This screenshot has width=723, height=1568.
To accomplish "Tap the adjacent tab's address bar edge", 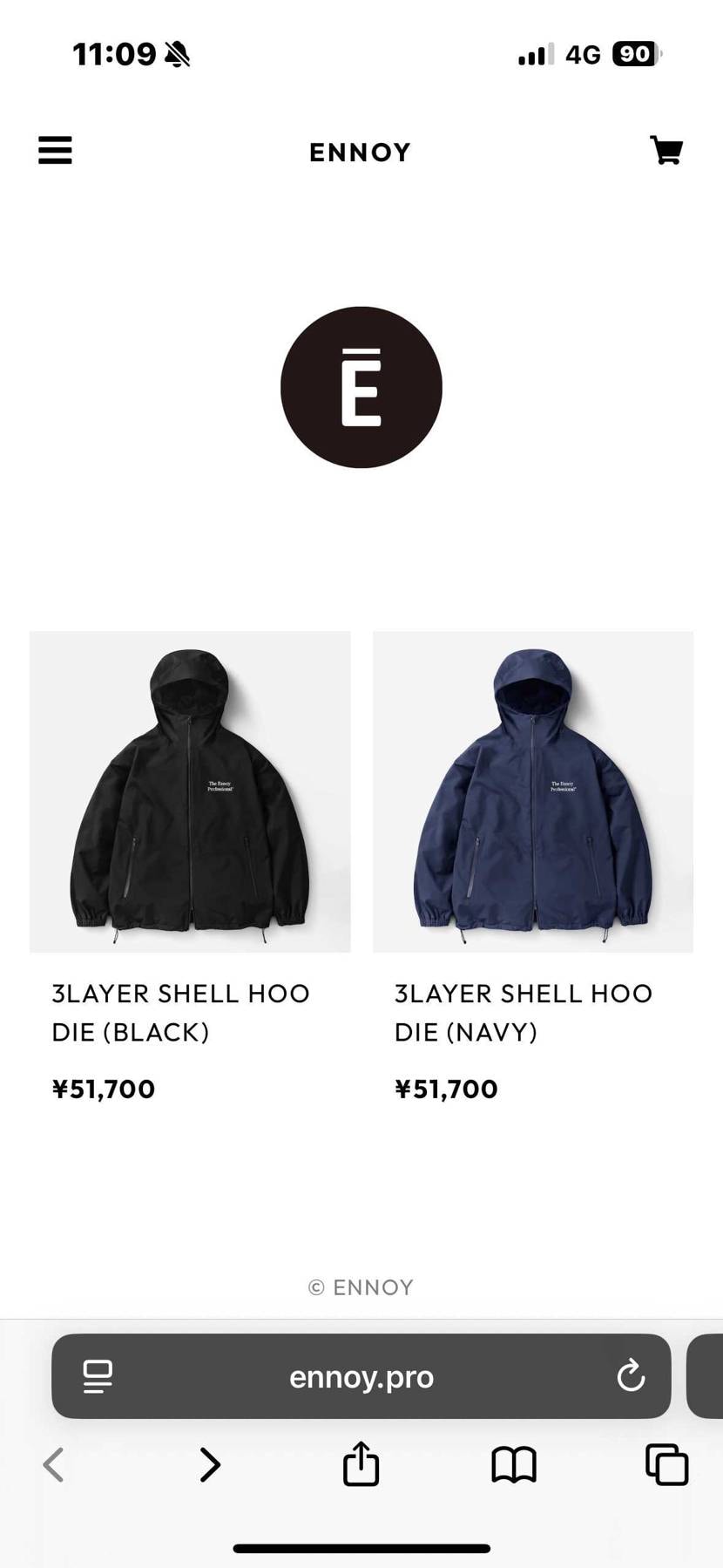I will [705, 1376].
